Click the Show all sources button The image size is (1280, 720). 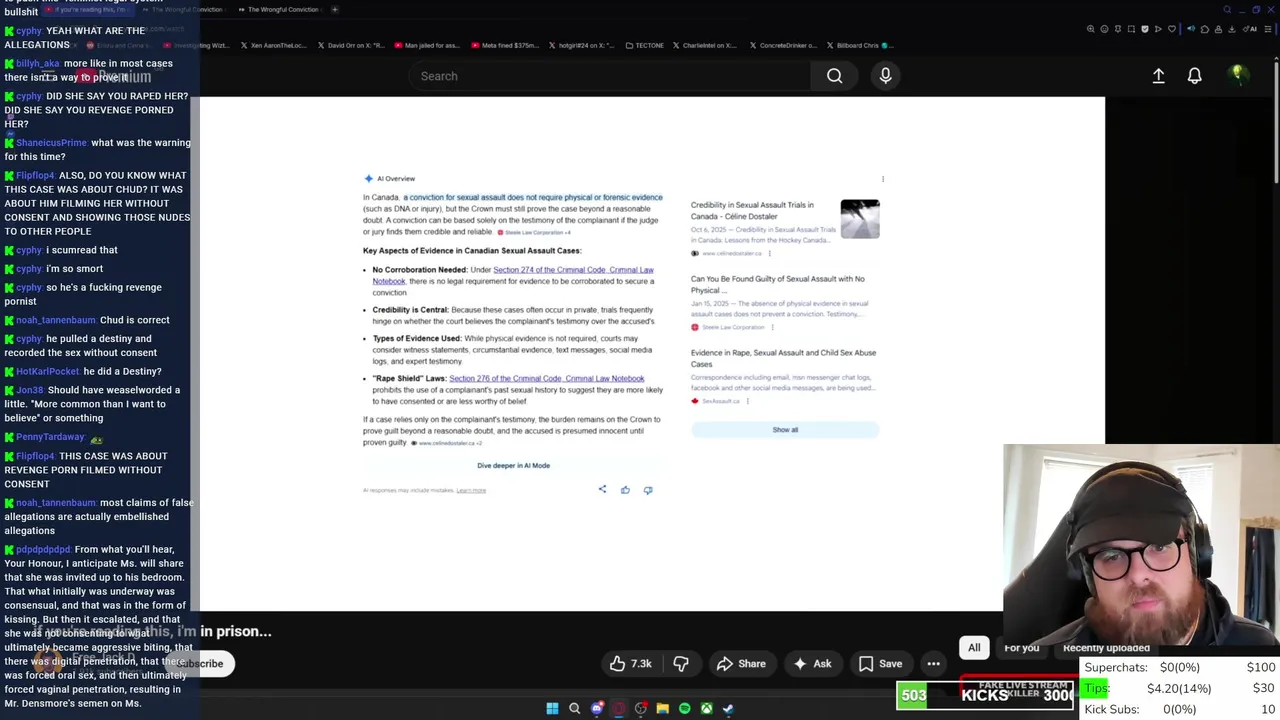[785, 430]
